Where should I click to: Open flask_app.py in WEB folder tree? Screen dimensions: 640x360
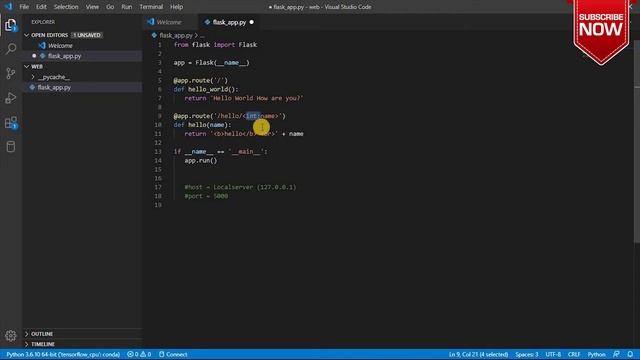(54, 87)
